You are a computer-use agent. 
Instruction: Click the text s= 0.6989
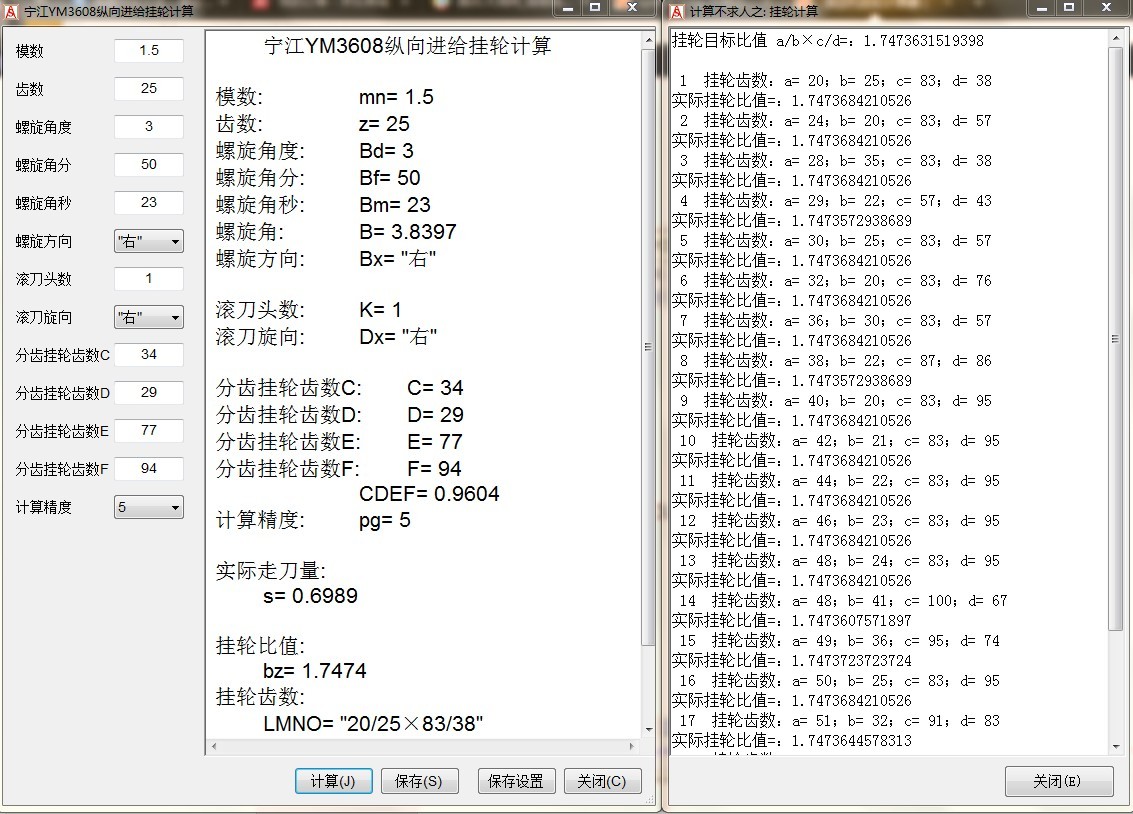(x=311, y=596)
